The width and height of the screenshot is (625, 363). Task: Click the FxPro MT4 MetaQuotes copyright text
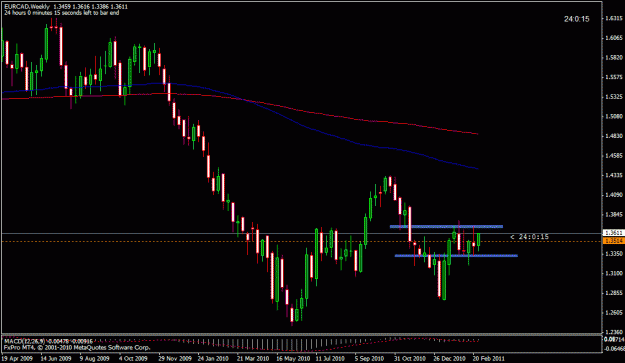pos(77,347)
